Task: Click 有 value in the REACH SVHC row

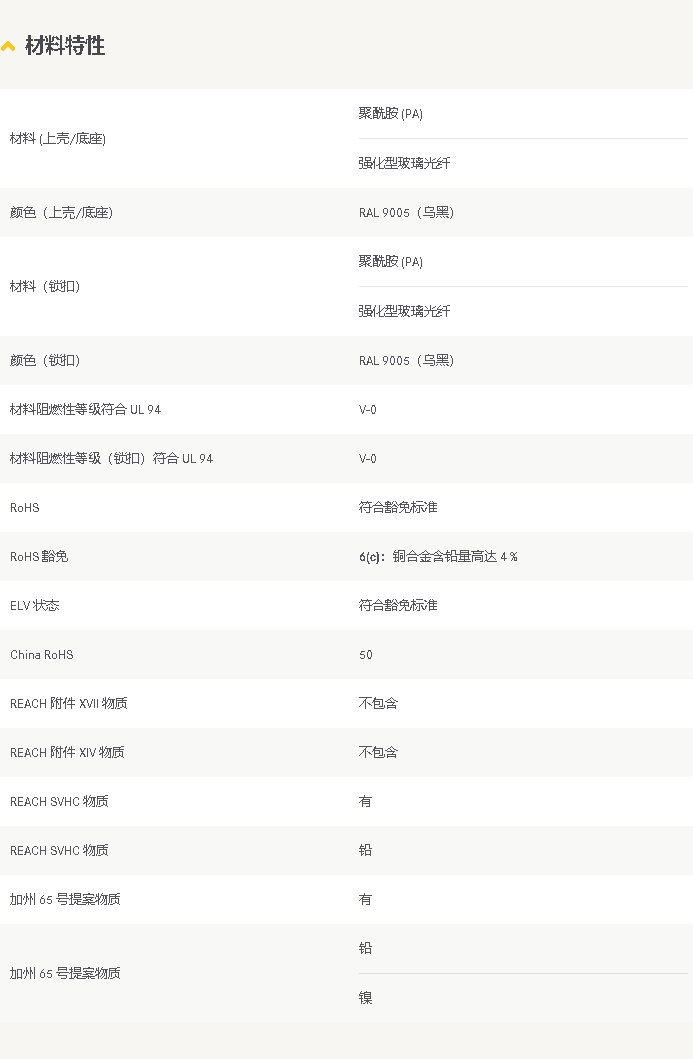Action: (x=365, y=801)
